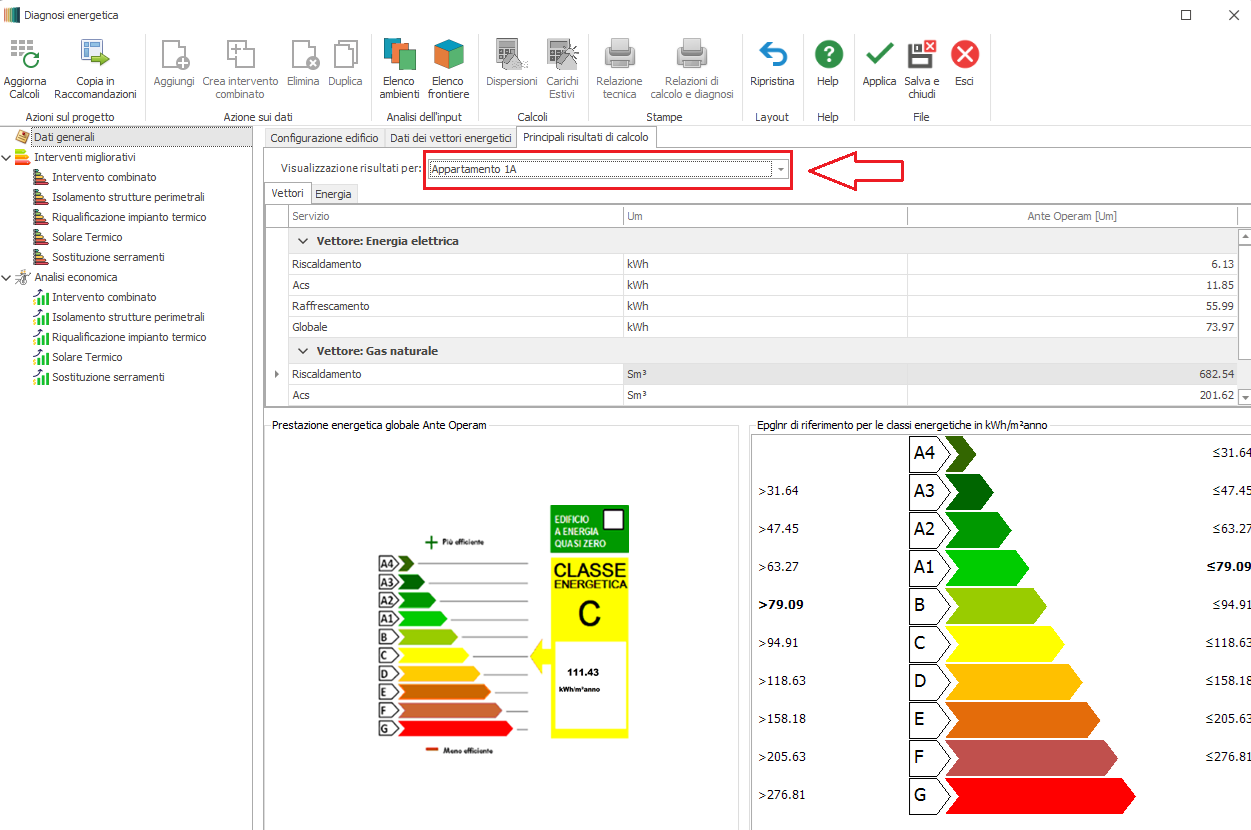Open Elenco frontiere list
Screen dimensions: 1251x830
click(448, 55)
